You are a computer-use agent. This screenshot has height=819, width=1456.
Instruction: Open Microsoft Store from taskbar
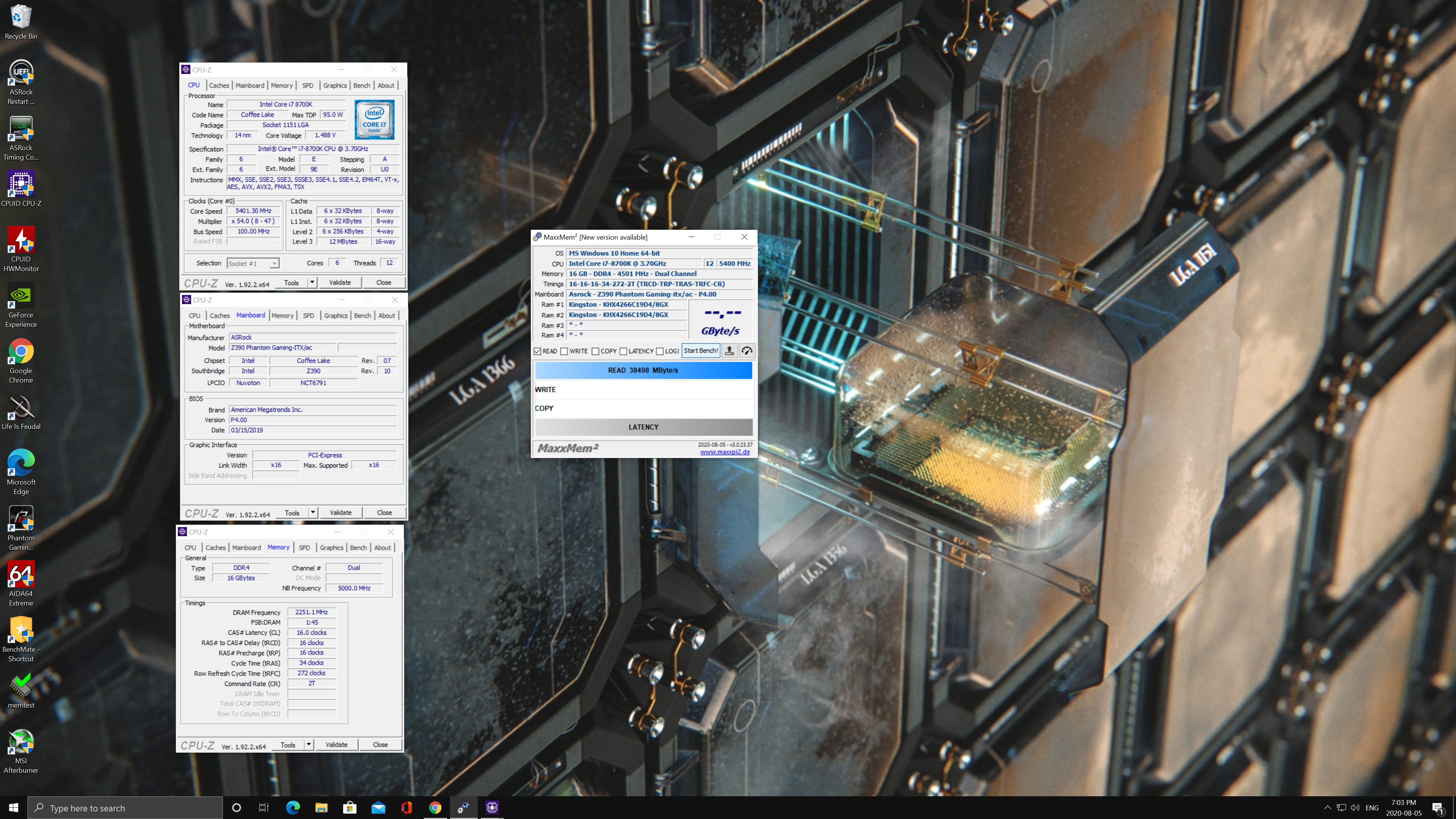tap(349, 808)
